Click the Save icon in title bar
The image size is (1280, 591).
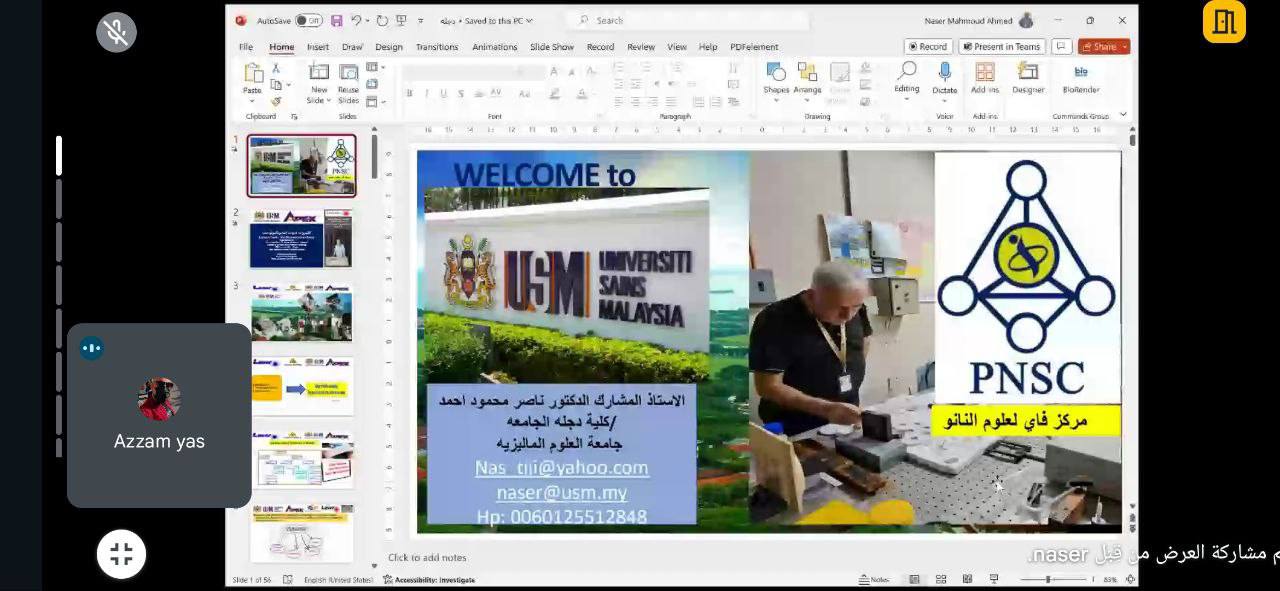pyautogui.click(x=337, y=20)
